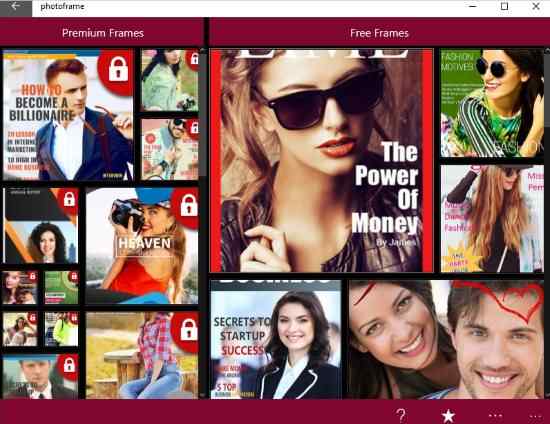The image size is (550, 424).
Task: Select the pink fashion frame with long-haired woman
Action: 492,218
